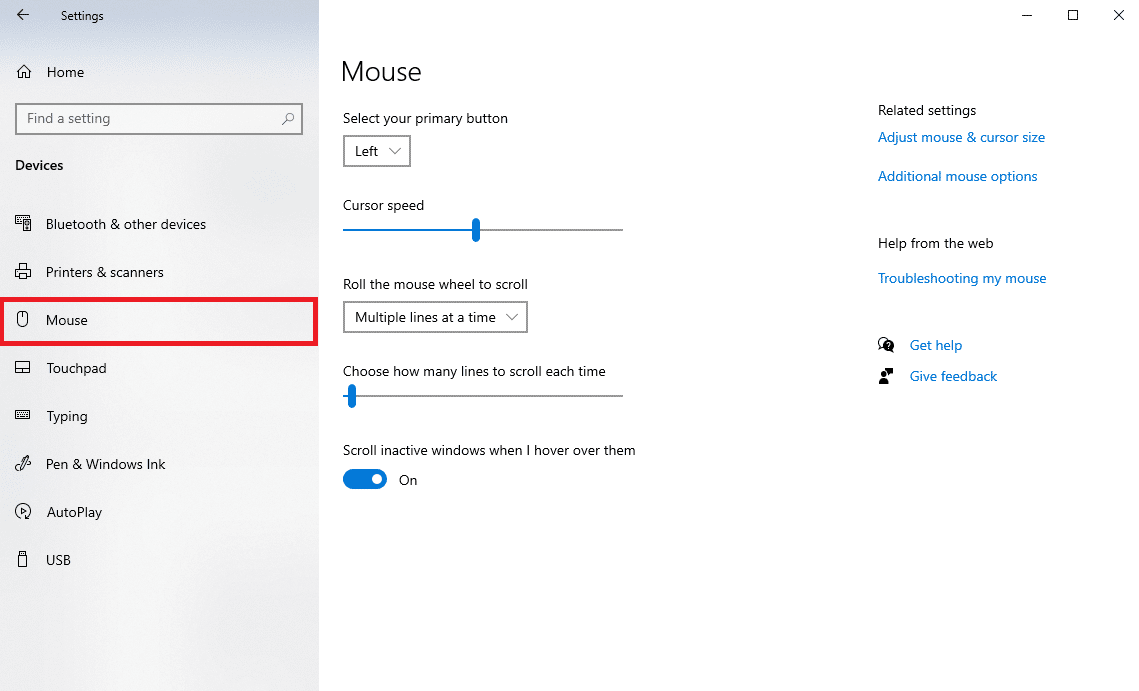Click the Bluetooth & other devices icon

[23, 223]
